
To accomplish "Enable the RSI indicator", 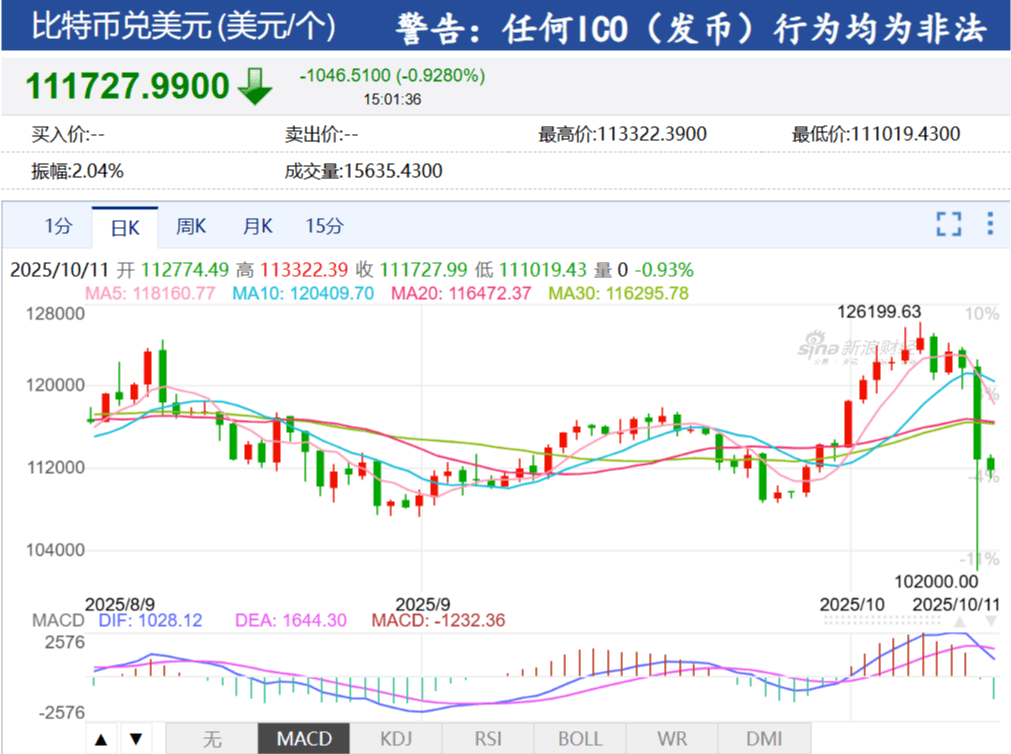I will [x=488, y=739].
